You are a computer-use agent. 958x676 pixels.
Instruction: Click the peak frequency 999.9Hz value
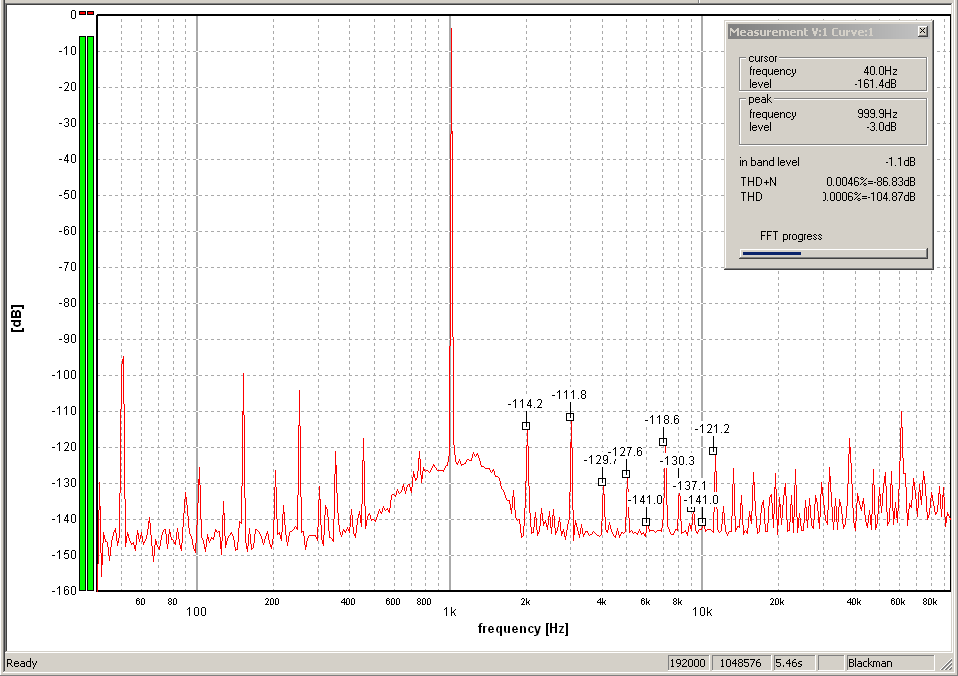[x=876, y=114]
